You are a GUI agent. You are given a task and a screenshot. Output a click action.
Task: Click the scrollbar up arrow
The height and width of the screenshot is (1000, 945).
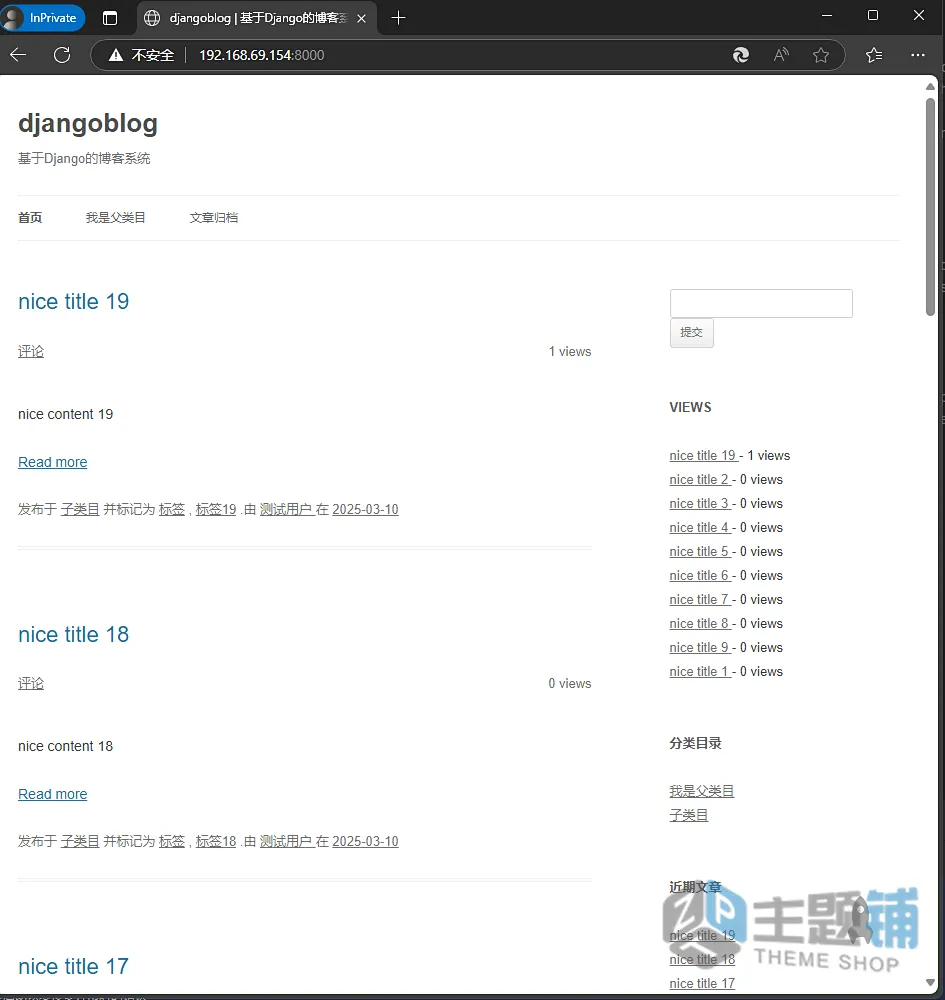point(930,86)
